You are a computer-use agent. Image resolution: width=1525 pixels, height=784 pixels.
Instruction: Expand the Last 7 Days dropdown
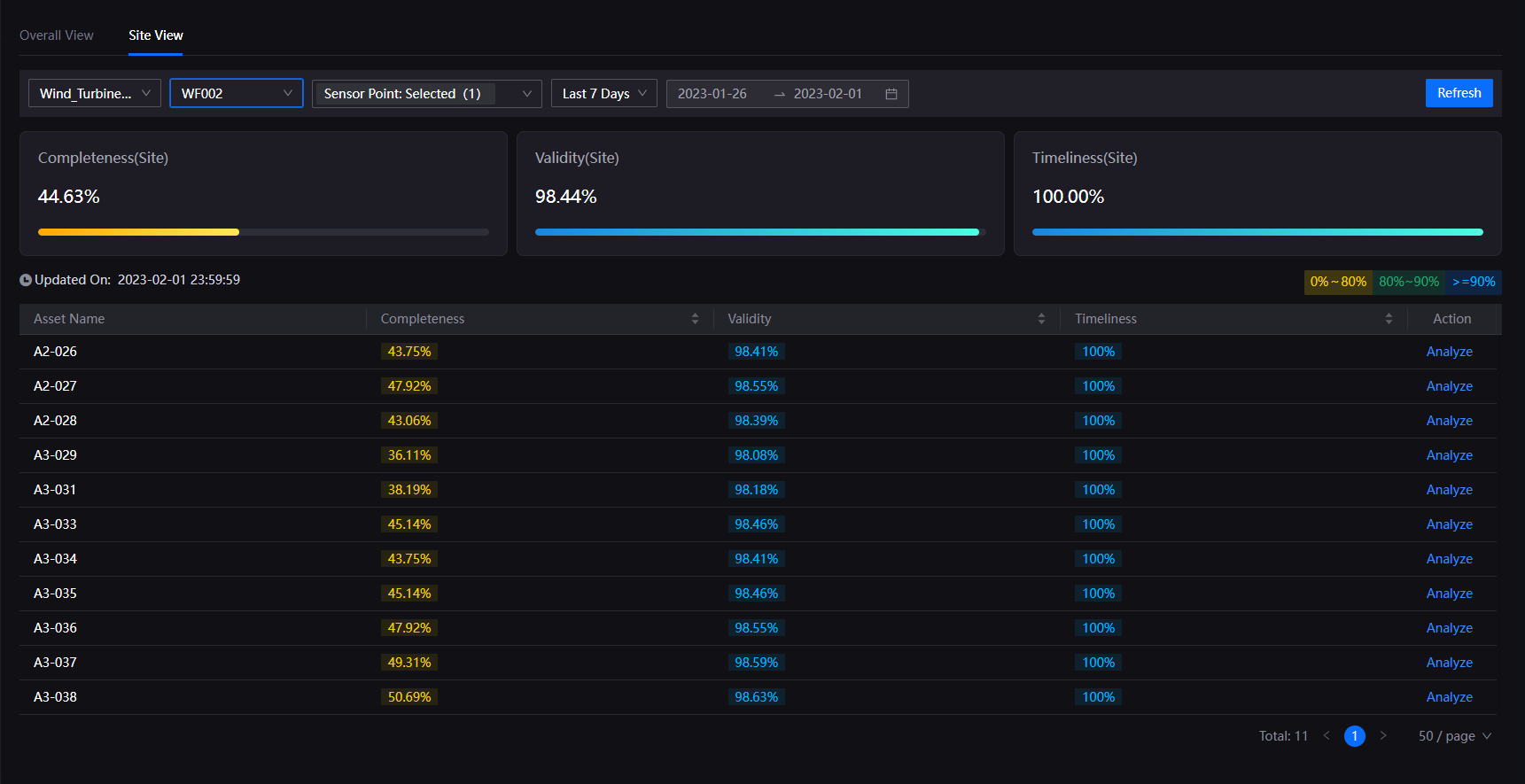point(604,94)
